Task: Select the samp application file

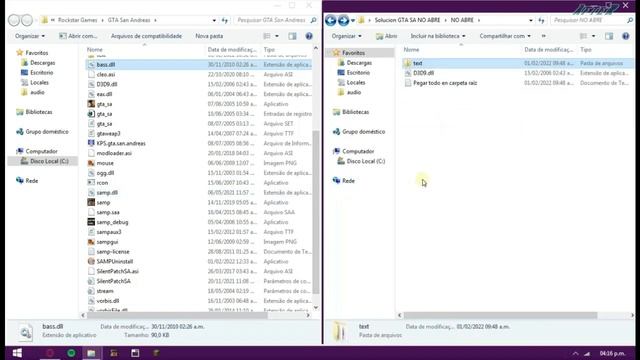Action: [103, 202]
